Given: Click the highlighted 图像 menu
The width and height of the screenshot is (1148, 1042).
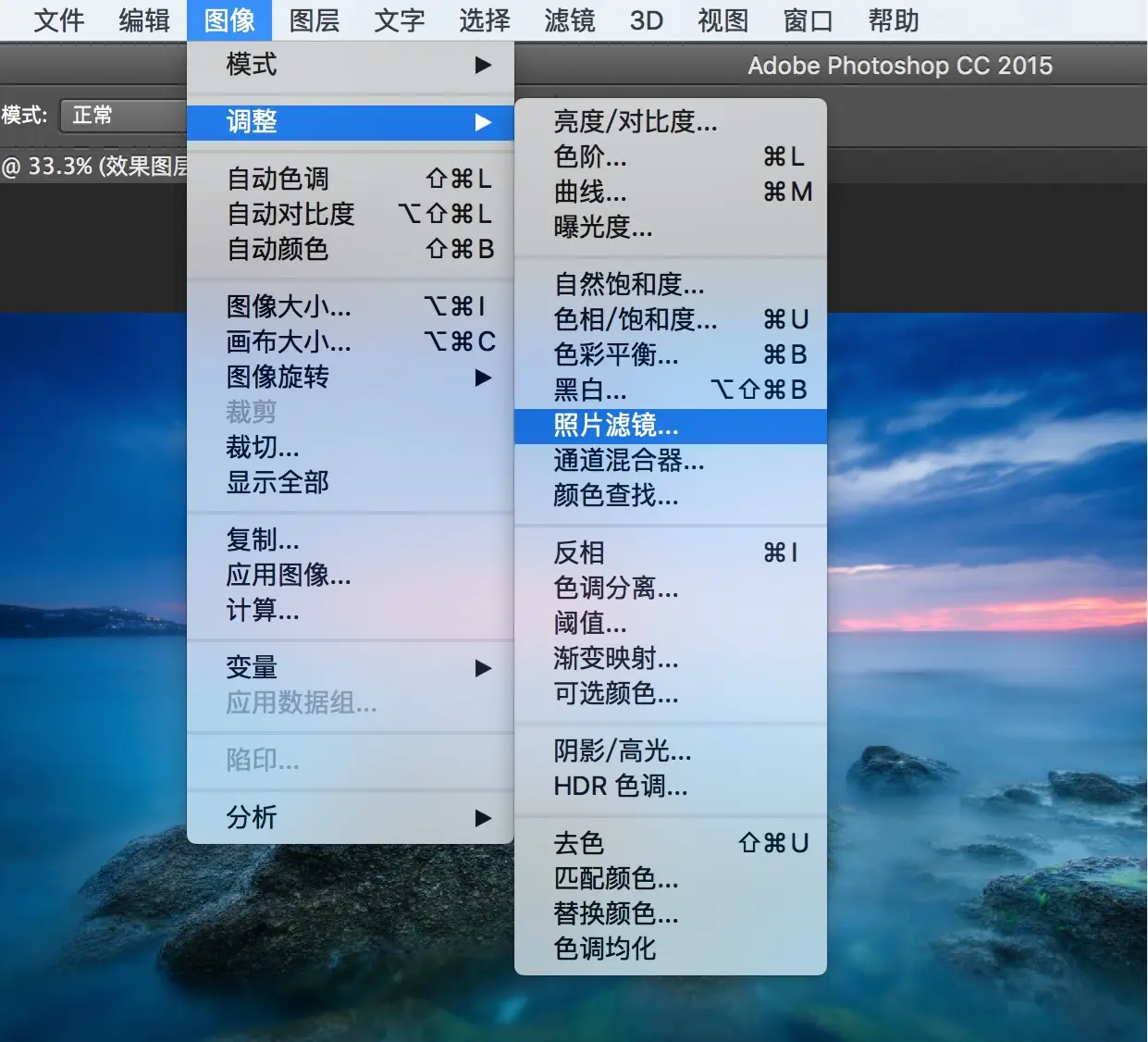Looking at the screenshot, I should pyautogui.click(x=229, y=20).
